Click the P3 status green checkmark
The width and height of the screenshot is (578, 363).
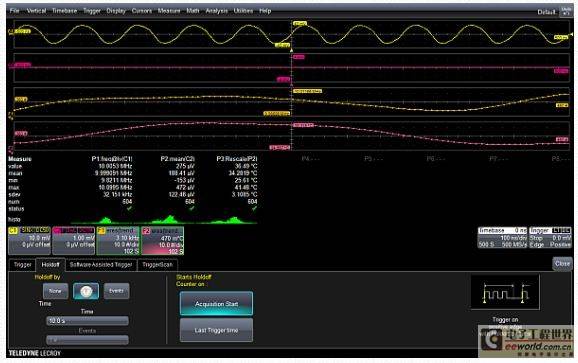254,209
